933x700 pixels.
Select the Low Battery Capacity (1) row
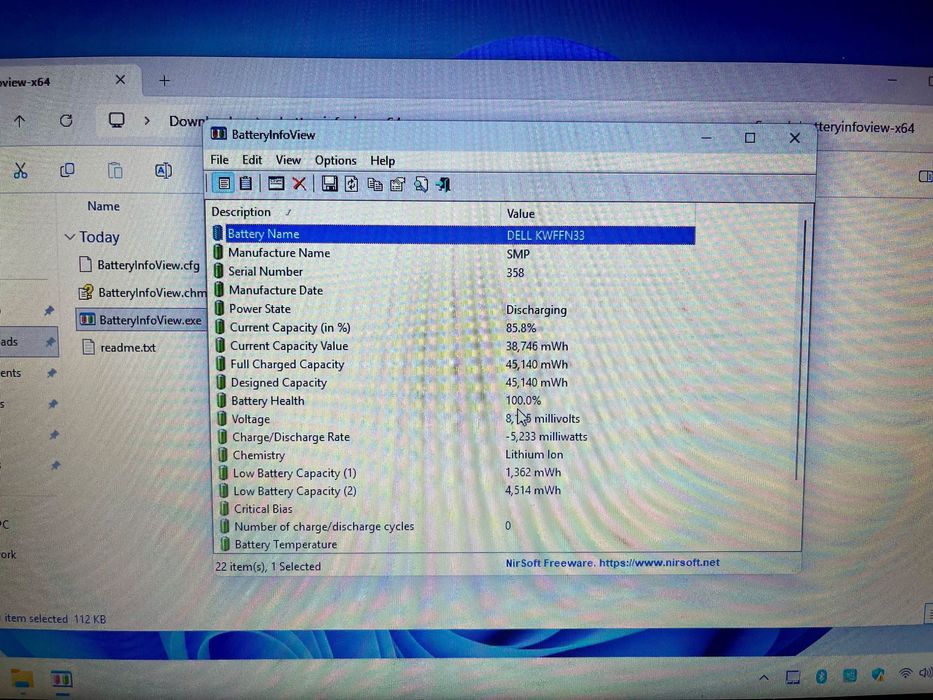tap(453, 473)
